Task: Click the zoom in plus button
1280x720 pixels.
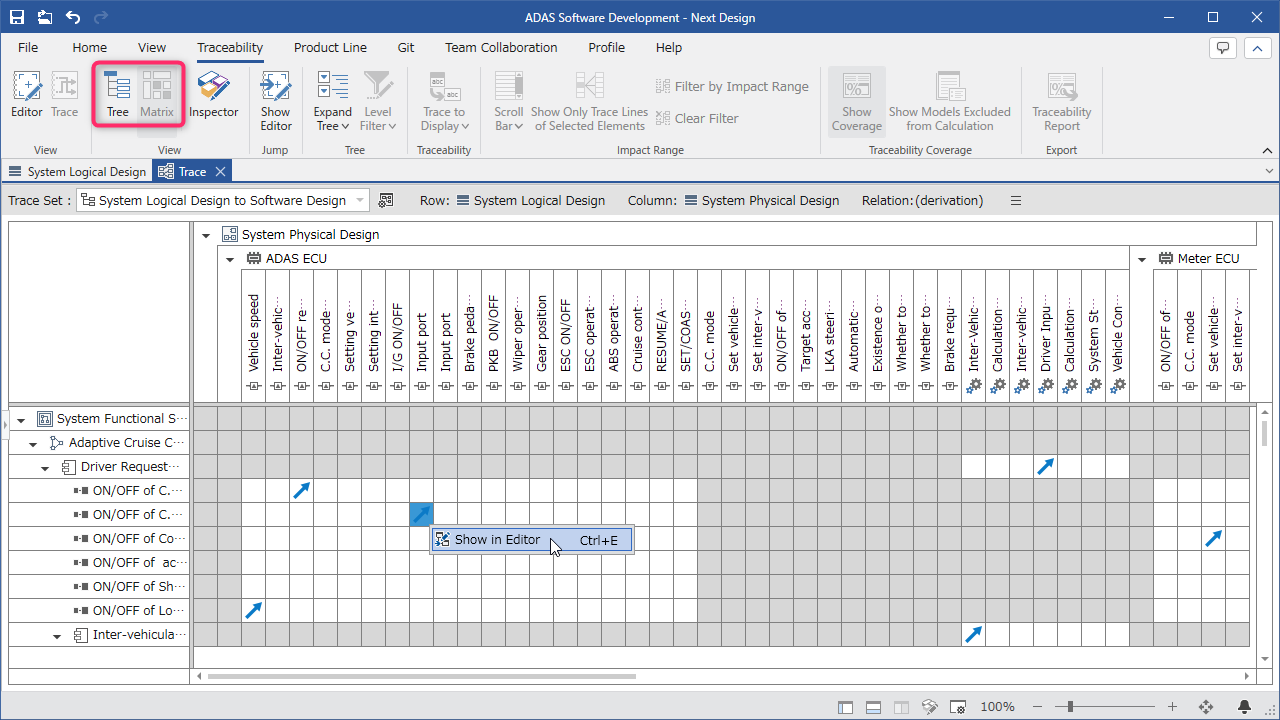Action: point(1173,707)
